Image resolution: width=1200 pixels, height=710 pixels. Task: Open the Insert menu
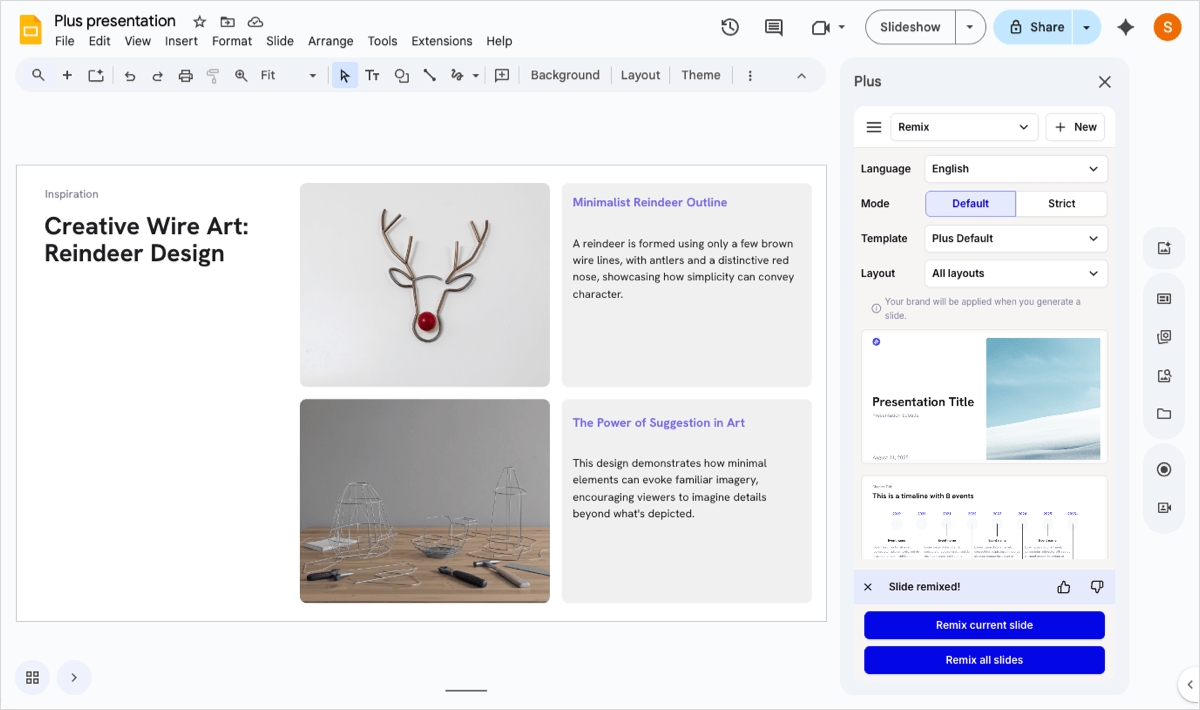[181, 41]
